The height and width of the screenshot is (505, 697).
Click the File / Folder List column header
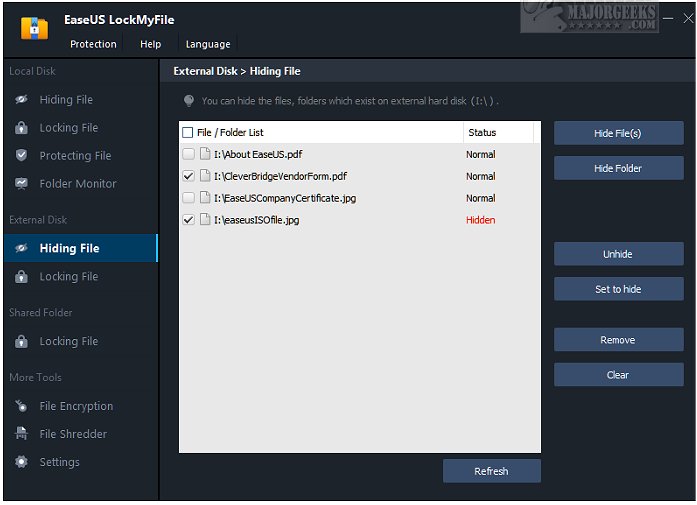point(230,132)
